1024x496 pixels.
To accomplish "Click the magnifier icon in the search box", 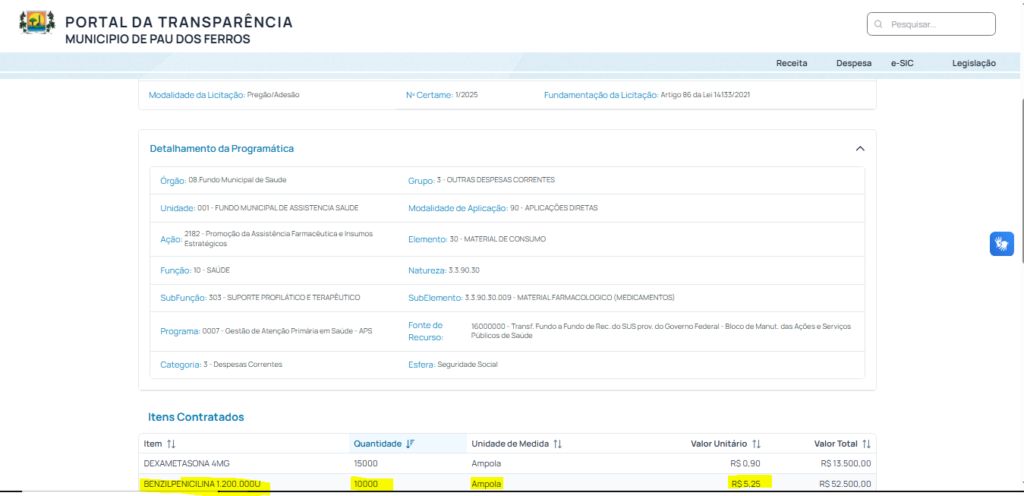I will (x=878, y=24).
